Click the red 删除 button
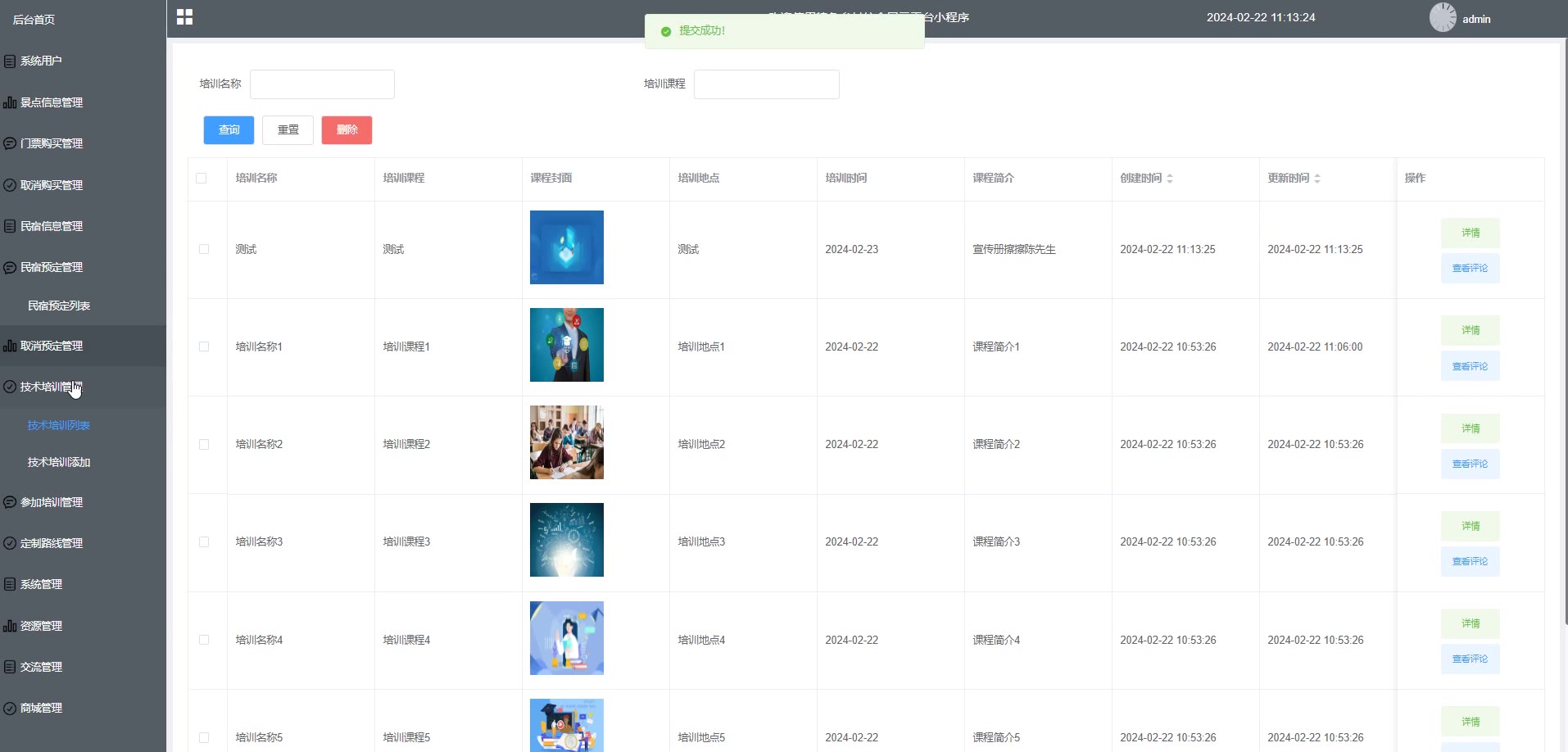1568x752 pixels. tap(347, 129)
